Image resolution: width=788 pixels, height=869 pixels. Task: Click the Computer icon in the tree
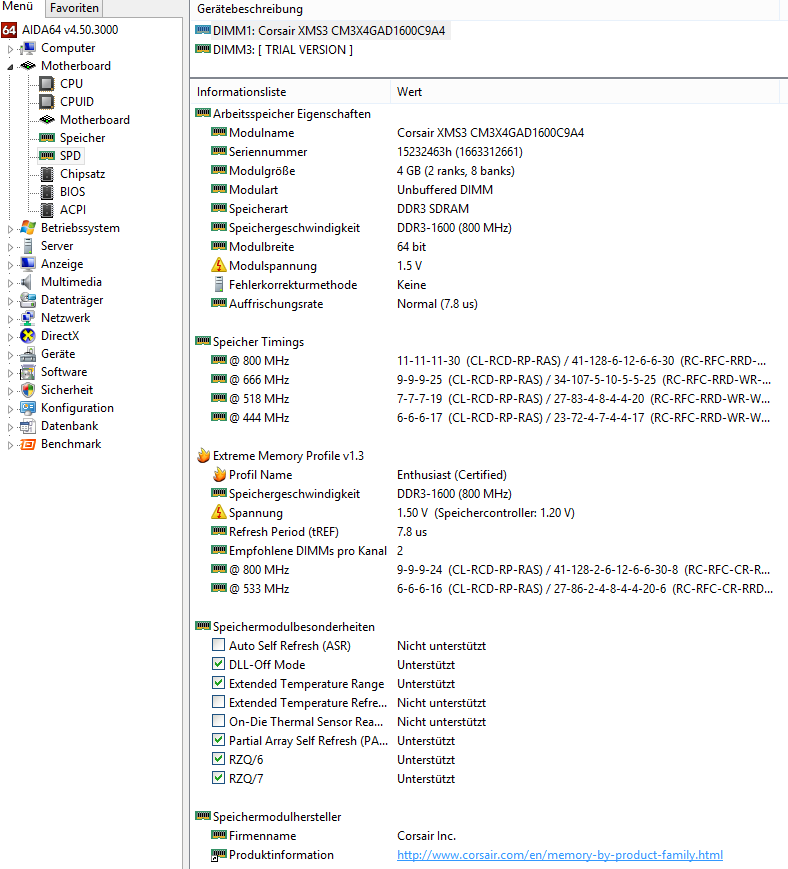tap(28, 48)
